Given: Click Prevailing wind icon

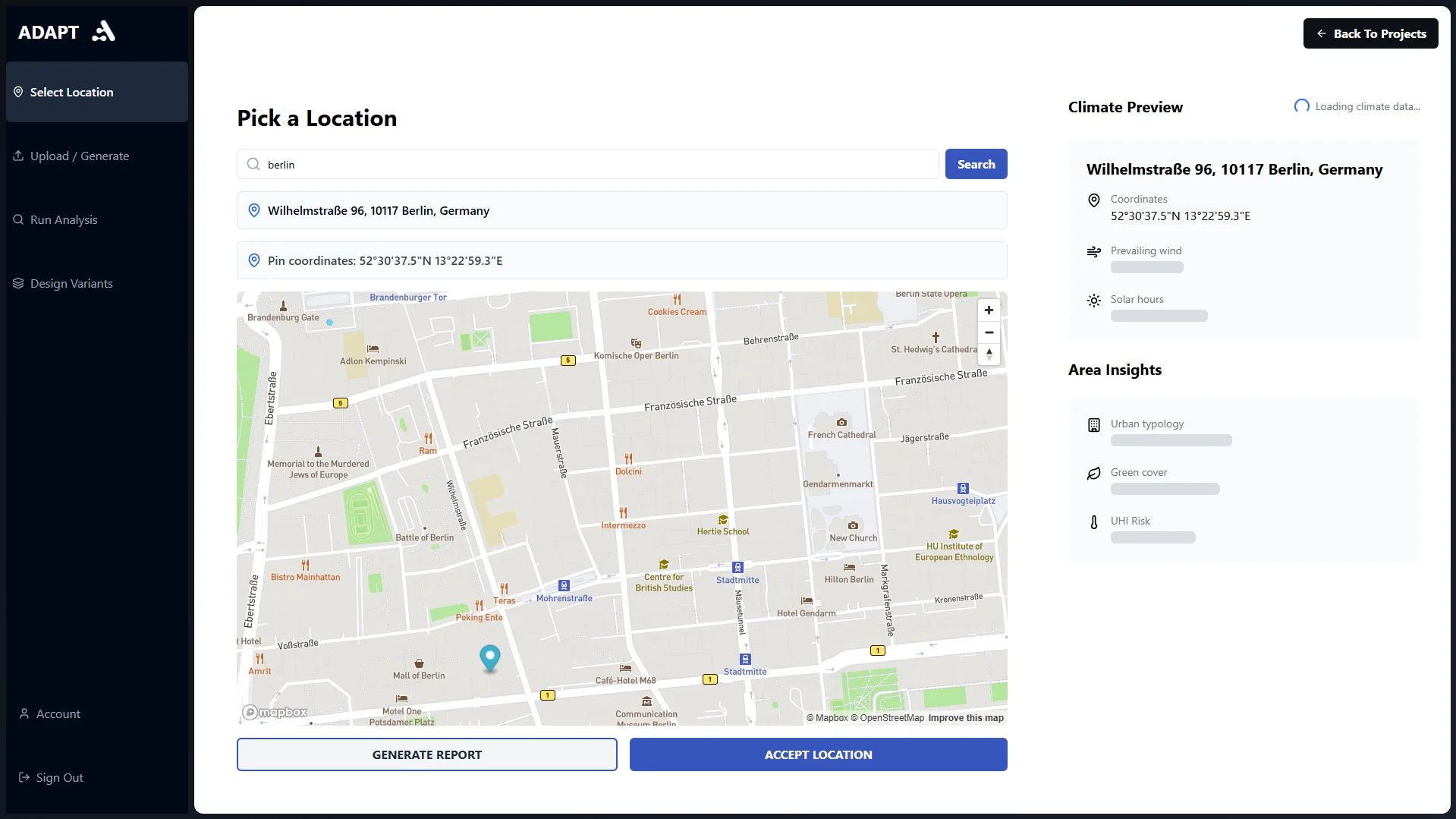Looking at the screenshot, I should [x=1093, y=252].
